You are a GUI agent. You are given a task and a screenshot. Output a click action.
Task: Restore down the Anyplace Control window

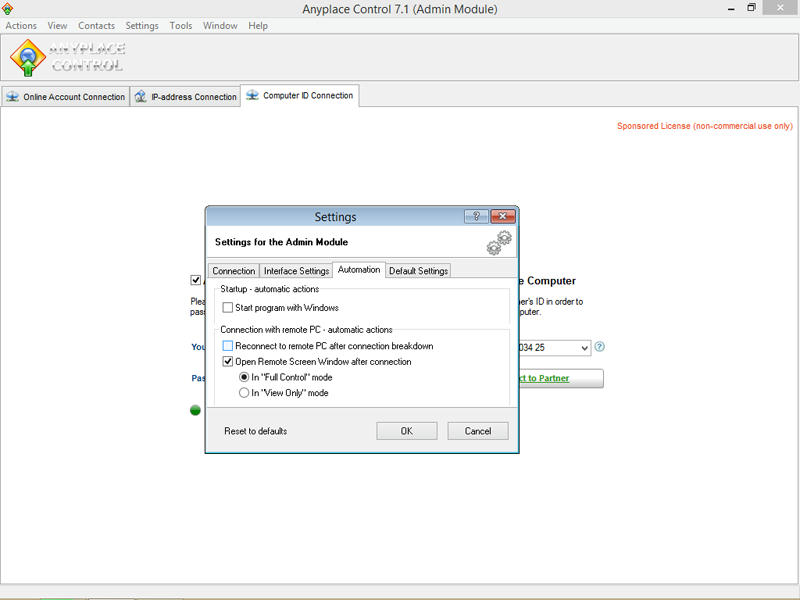(x=751, y=8)
